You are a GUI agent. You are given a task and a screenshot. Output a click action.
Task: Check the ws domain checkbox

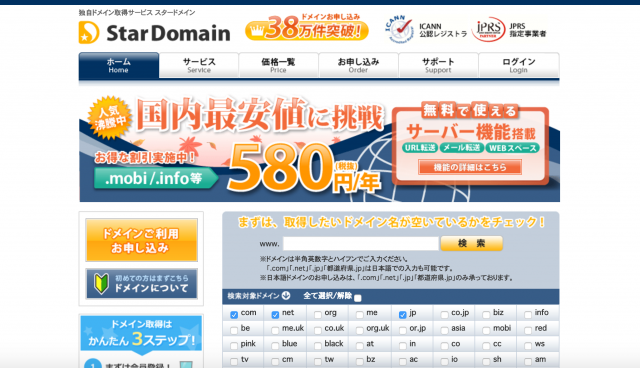pos(528,346)
